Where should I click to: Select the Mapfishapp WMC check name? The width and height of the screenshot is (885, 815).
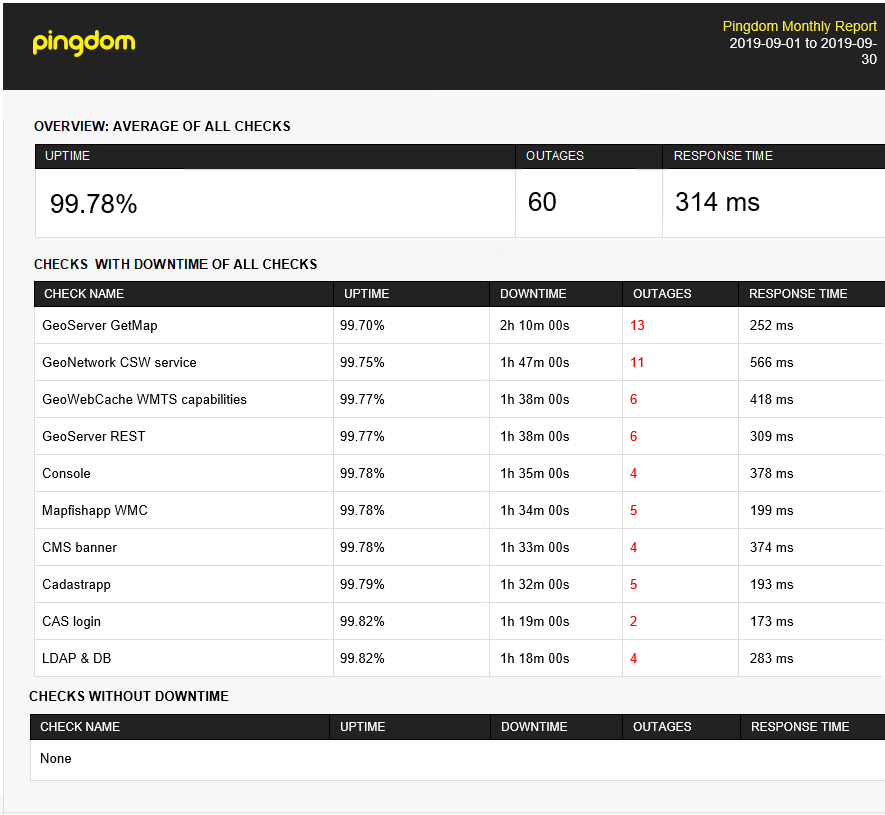[x=95, y=510]
